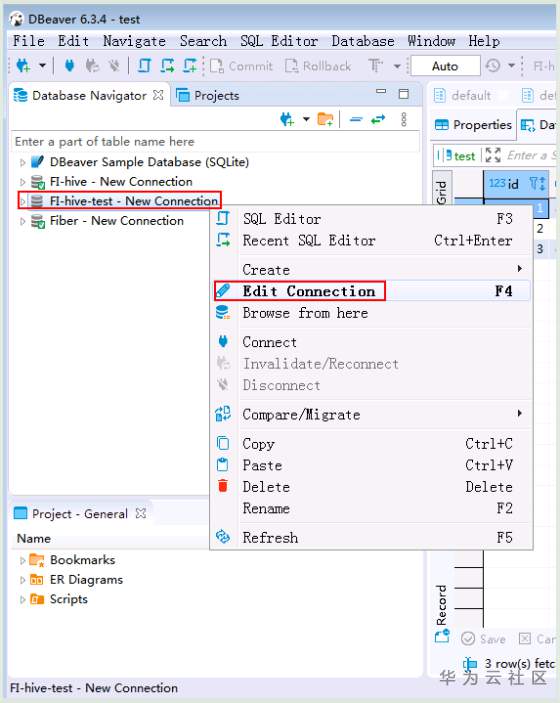Expand the Bookmarks folder

pos(22,560)
